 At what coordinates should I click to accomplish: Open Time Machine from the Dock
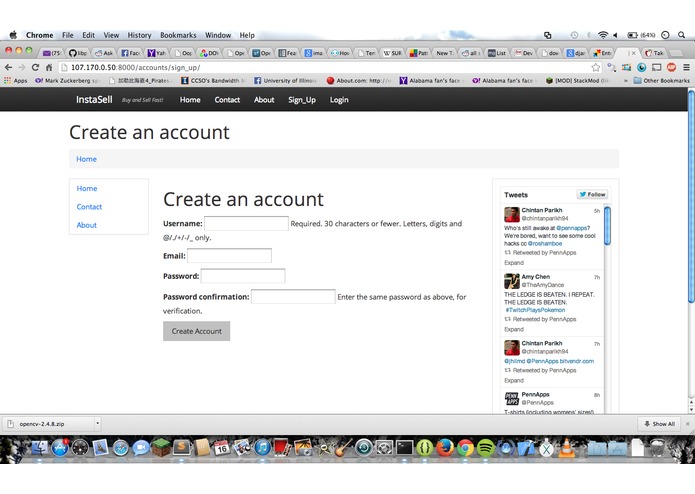pos(364,448)
